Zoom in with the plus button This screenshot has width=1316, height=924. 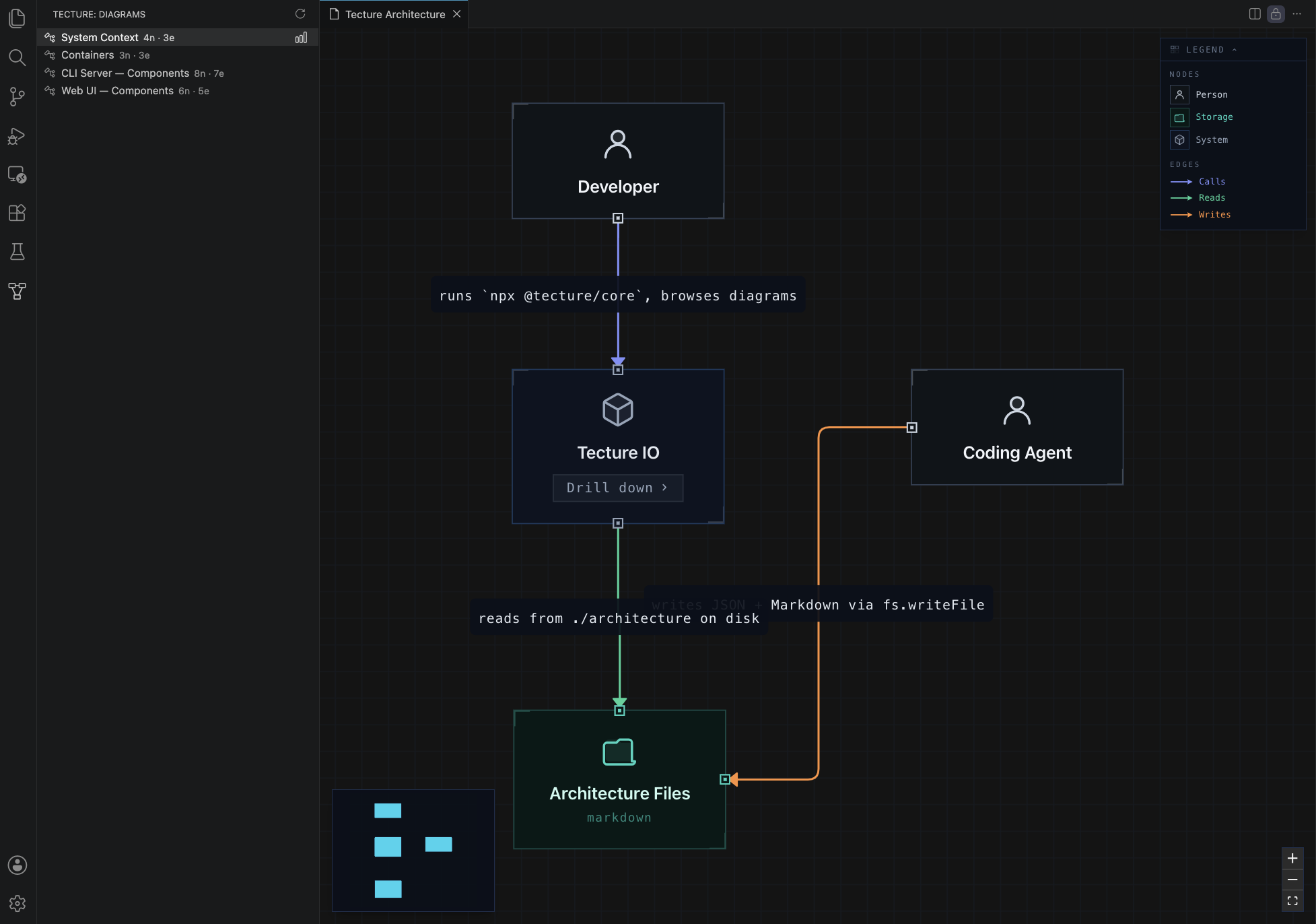1292,858
